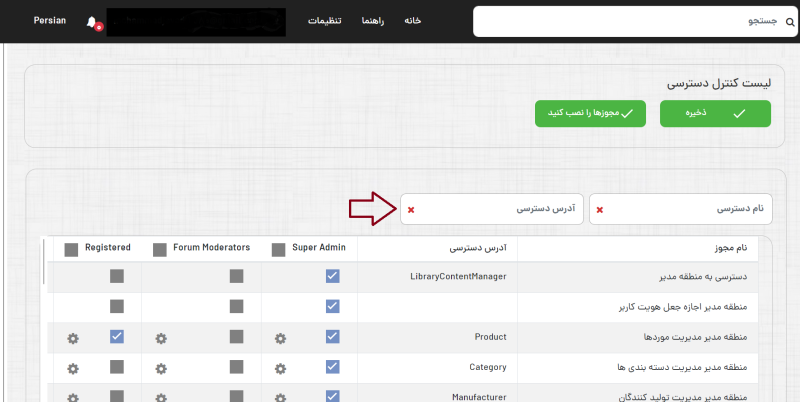
Task: Check Forum Moderators box in Category row
Action: tap(236, 367)
